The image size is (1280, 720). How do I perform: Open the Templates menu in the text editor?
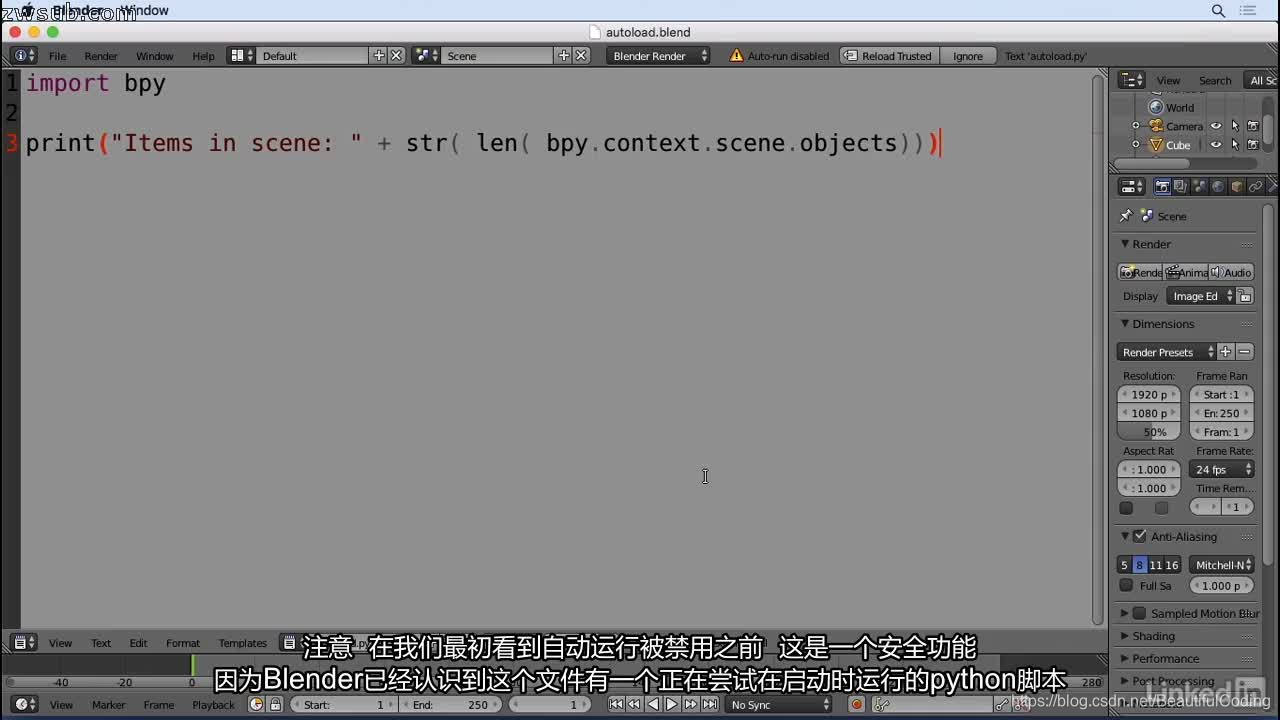pos(242,643)
